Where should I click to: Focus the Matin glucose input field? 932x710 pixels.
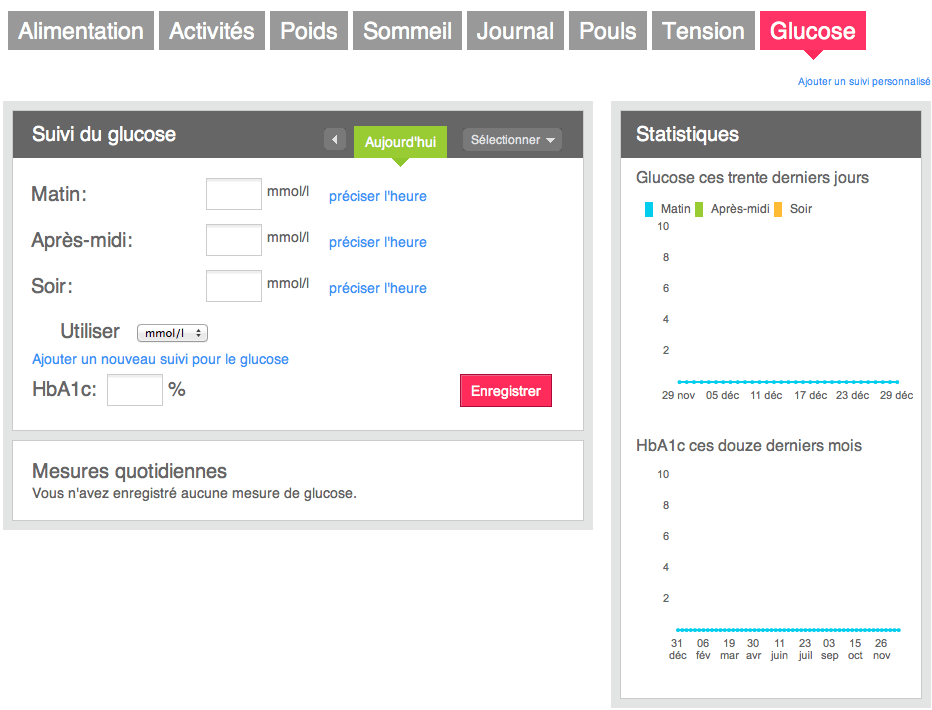point(234,194)
